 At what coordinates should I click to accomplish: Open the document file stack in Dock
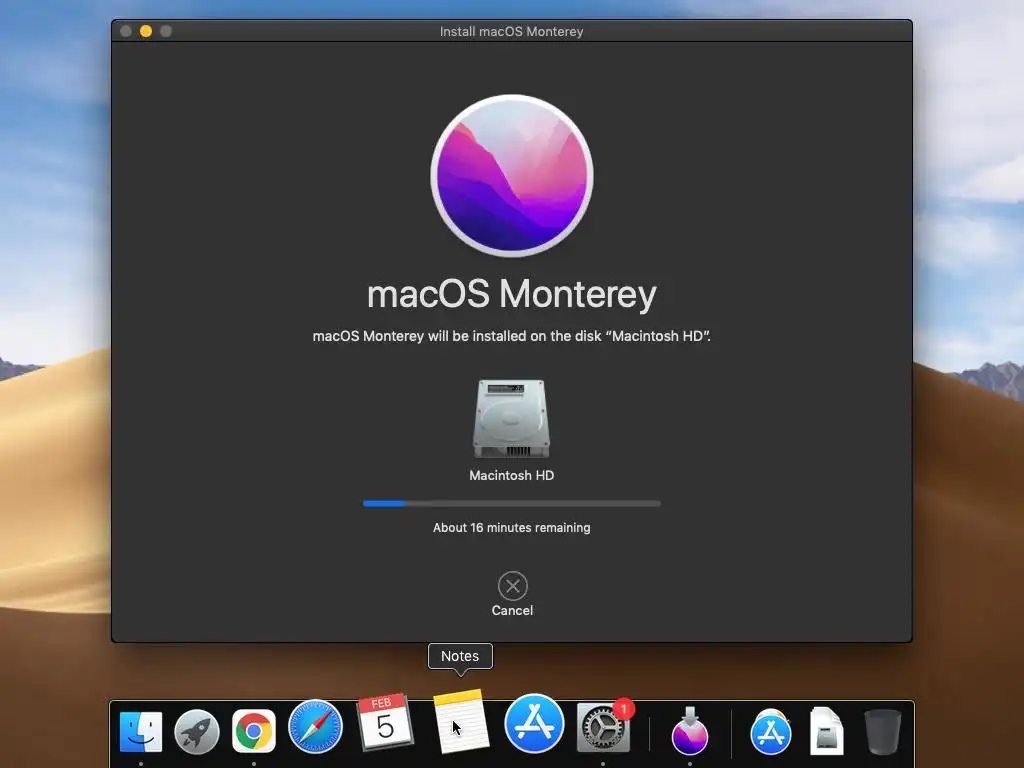tap(827, 731)
